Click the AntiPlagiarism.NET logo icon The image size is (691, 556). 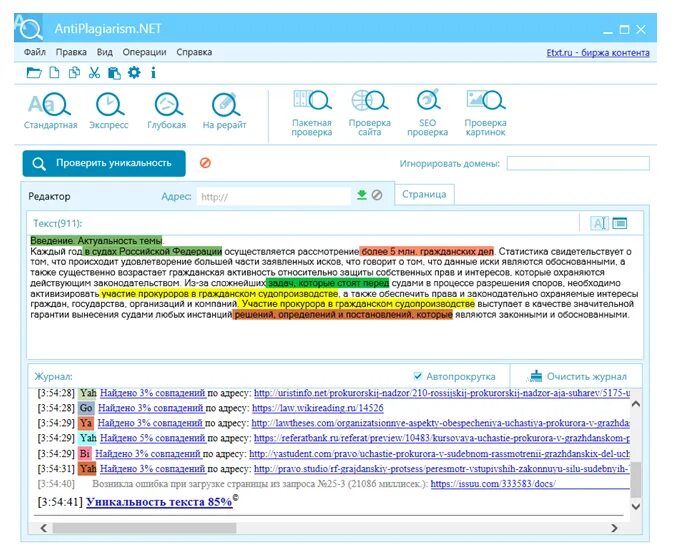[29, 28]
